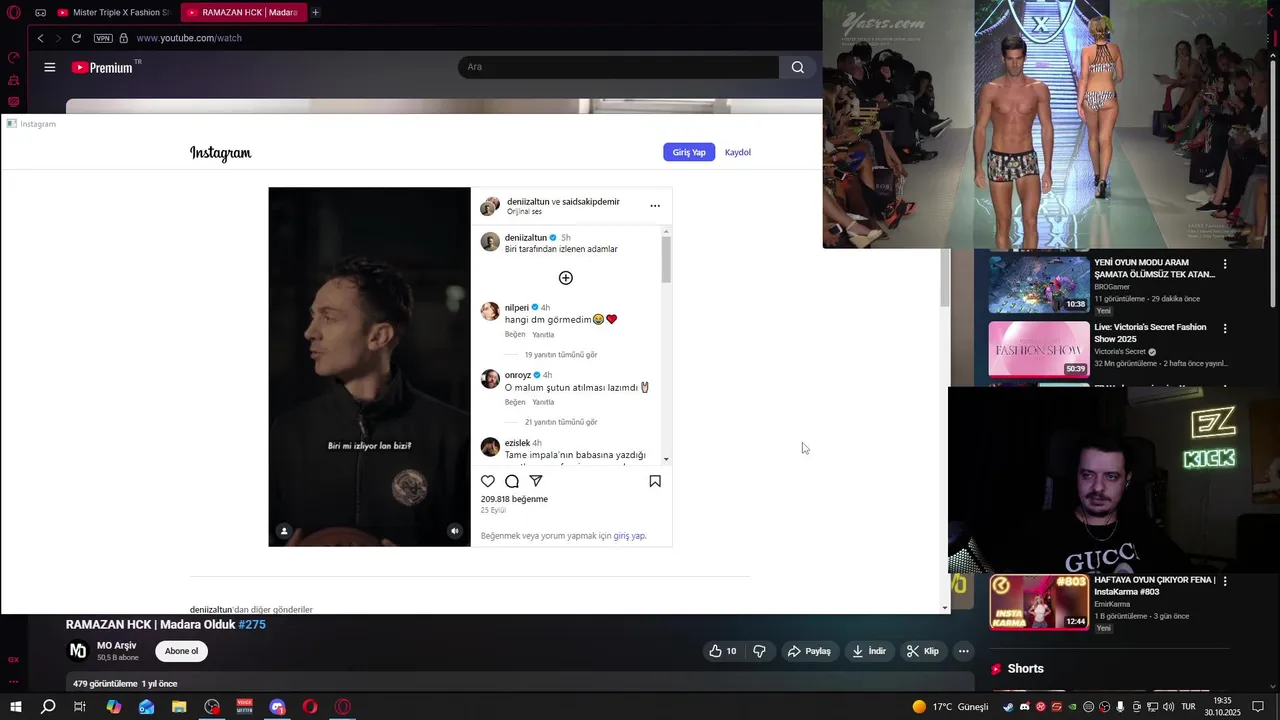The image size is (1280, 720).
Task: Open saidsakipdemir profile from post header
Action: pos(591,201)
